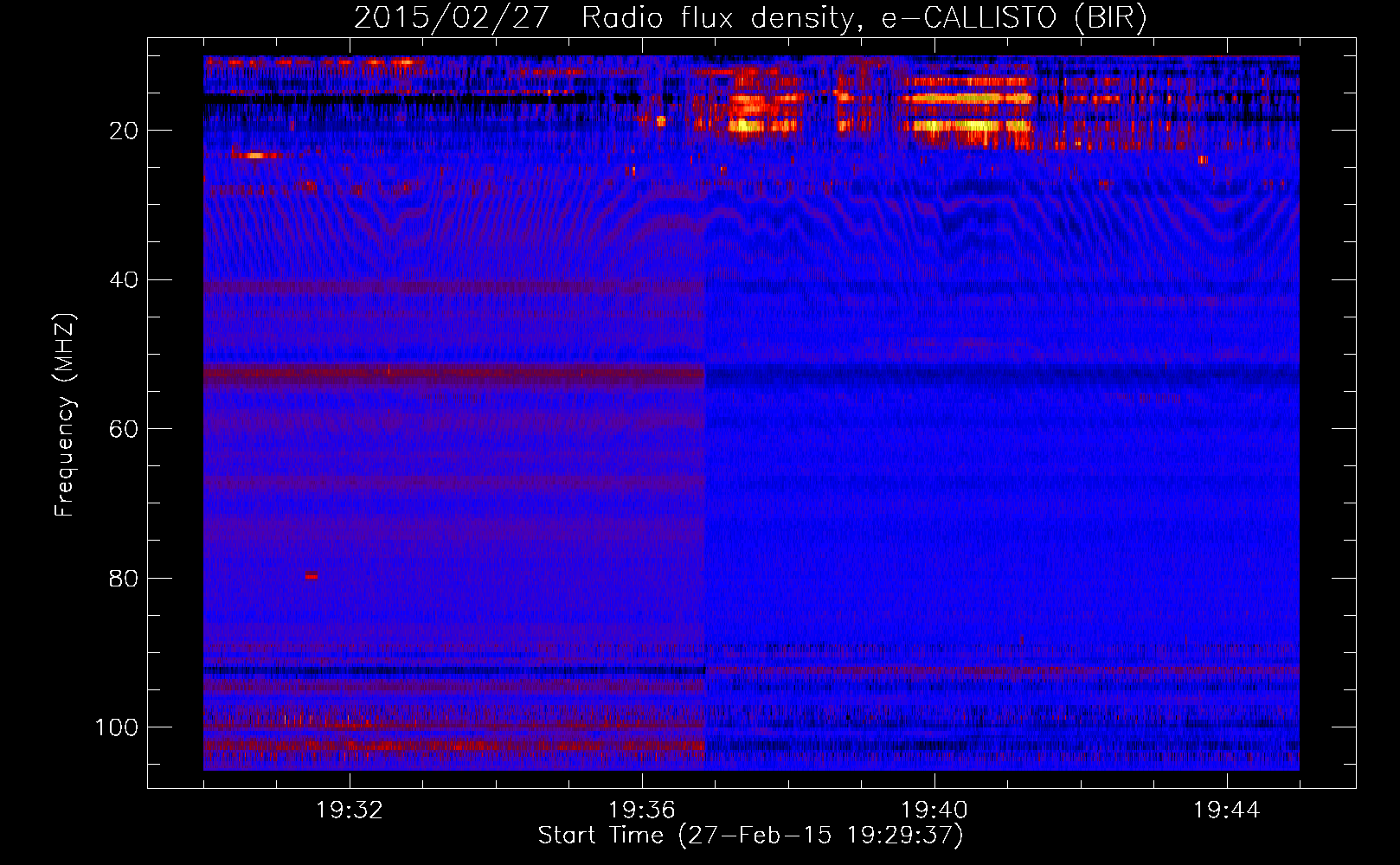Click the date '2015/02/27' in the title
This screenshot has height=865, width=1400.
tap(451, 18)
